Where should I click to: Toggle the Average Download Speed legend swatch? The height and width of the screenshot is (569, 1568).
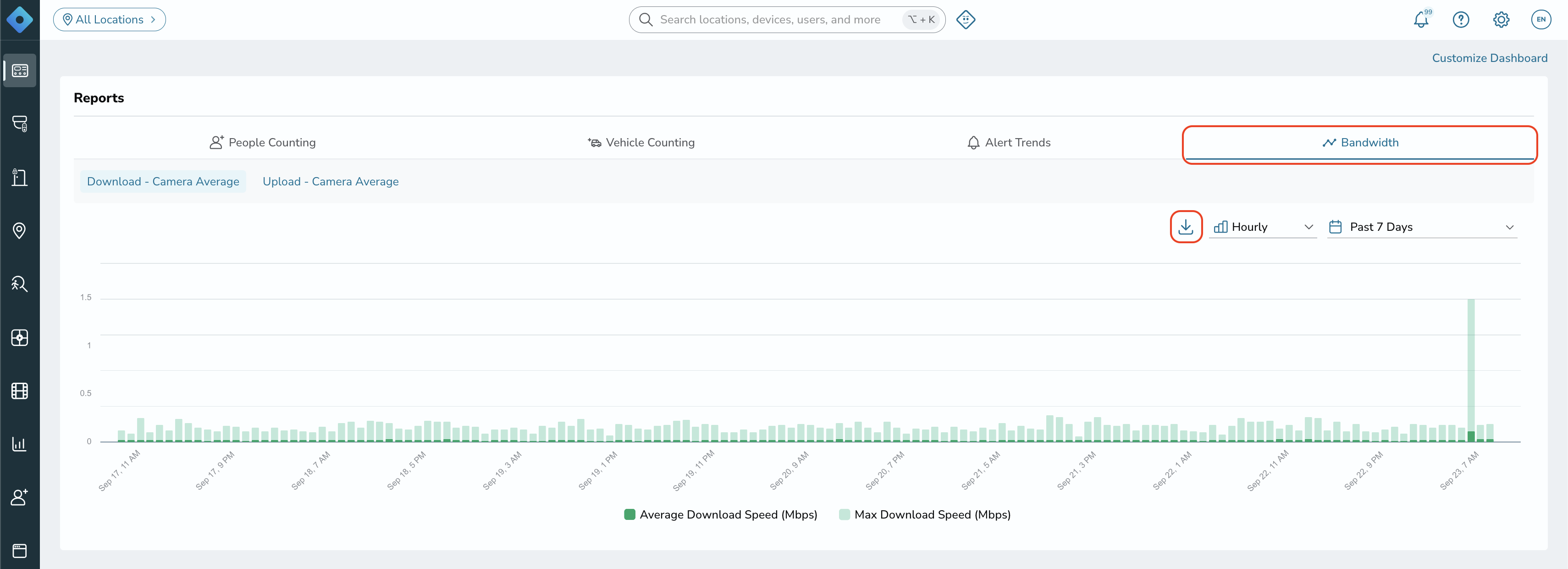tap(630, 514)
